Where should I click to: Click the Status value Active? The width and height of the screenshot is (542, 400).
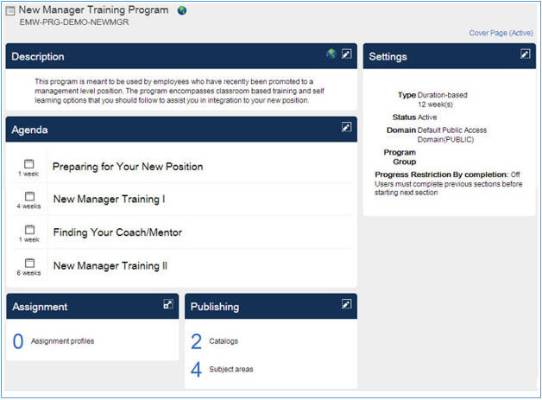(x=427, y=117)
